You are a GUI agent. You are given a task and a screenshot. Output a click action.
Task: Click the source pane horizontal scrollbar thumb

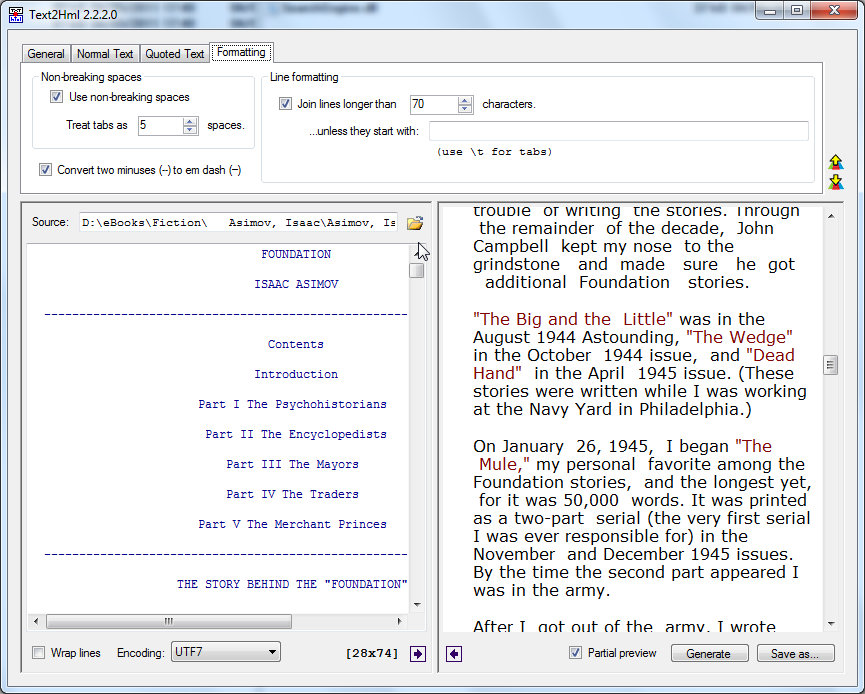click(169, 622)
